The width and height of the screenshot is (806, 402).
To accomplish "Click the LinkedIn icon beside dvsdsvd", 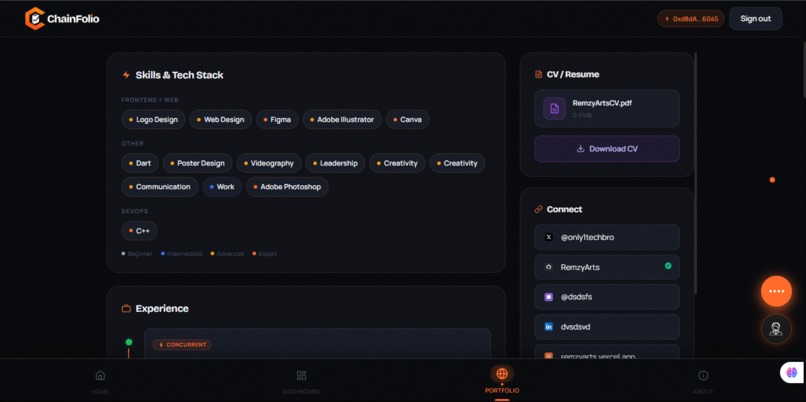I will pos(548,326).
